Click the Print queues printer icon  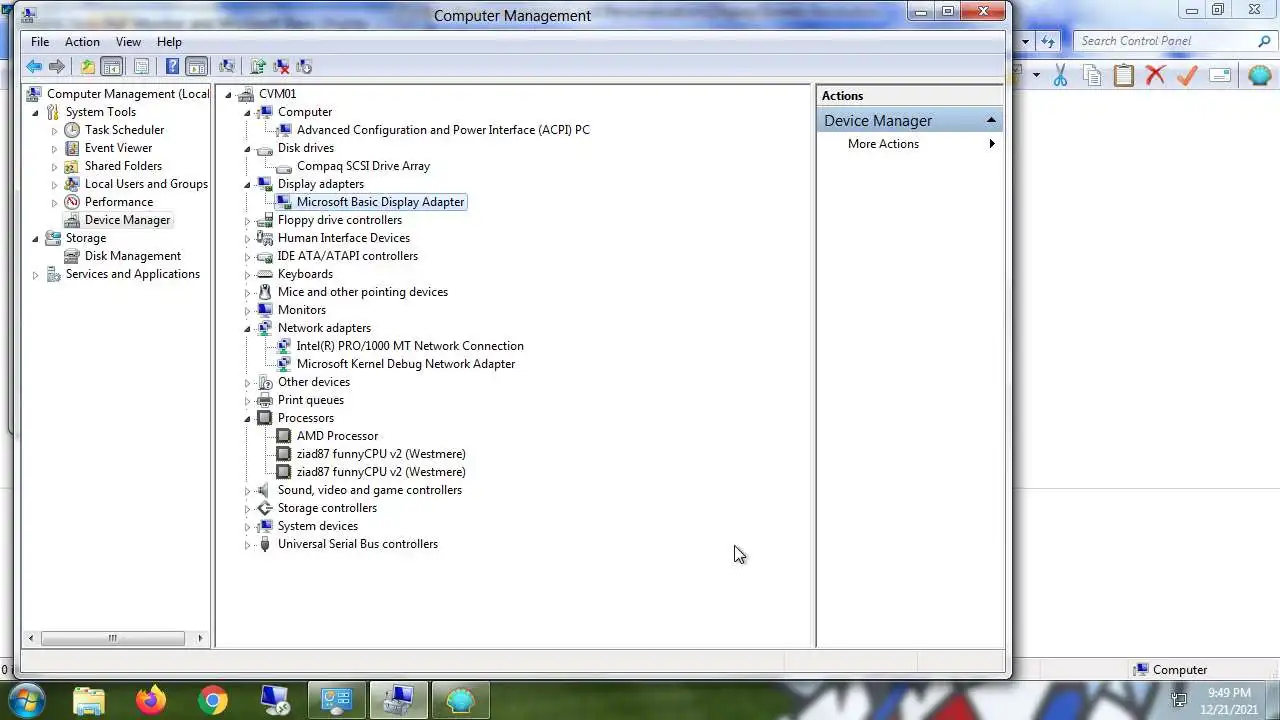[264, 400]
